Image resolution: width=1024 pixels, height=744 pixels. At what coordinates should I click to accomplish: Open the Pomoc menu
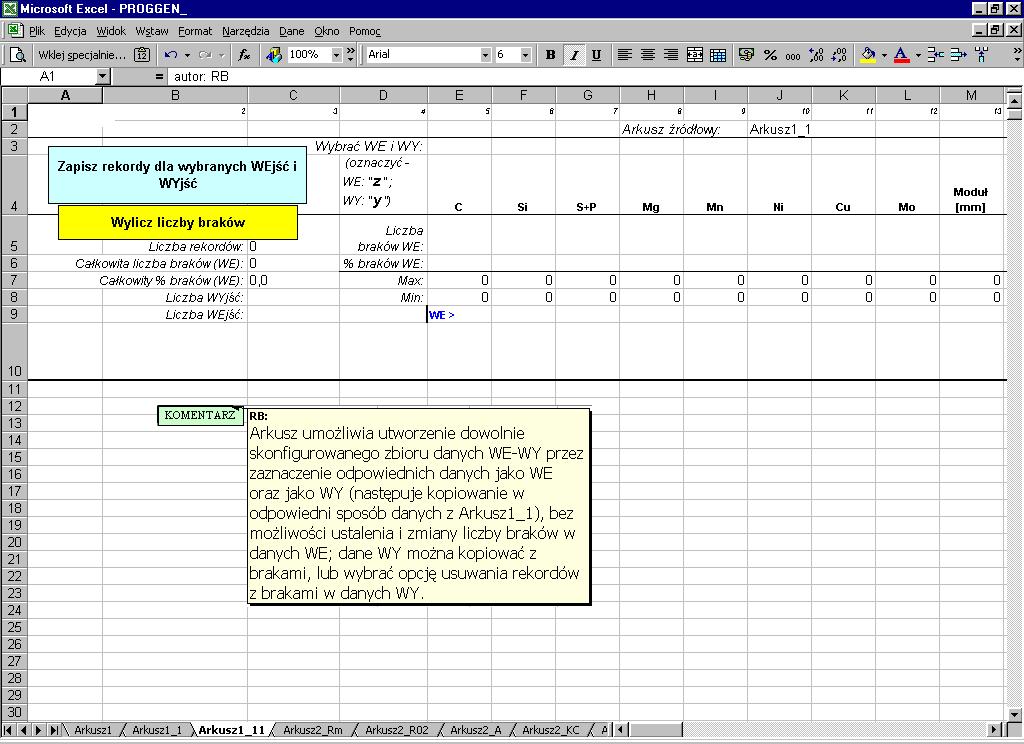tap(364, 31)
